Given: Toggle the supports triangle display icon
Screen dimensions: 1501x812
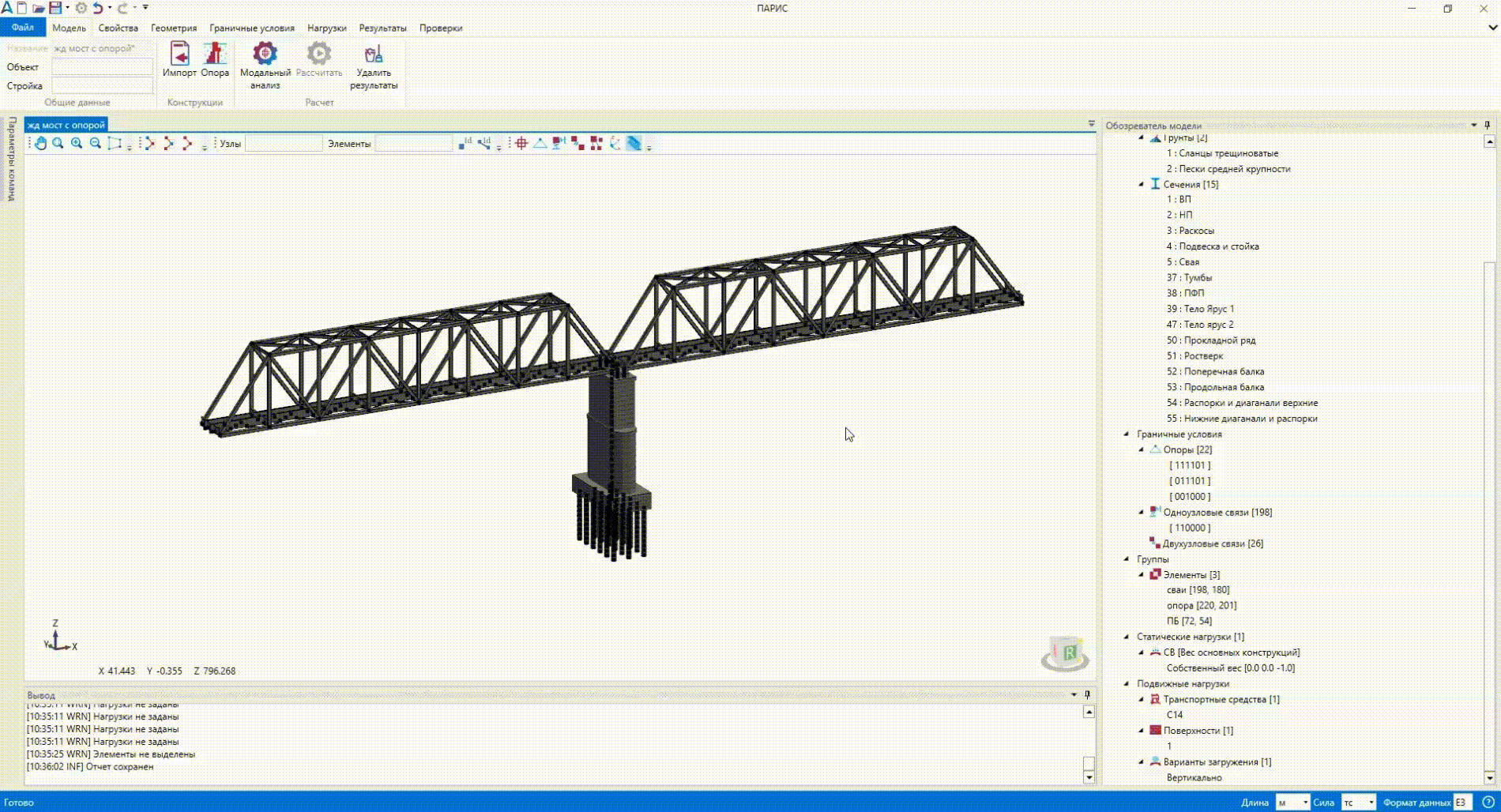Looking at the screenshot, I should coord(540,143).
